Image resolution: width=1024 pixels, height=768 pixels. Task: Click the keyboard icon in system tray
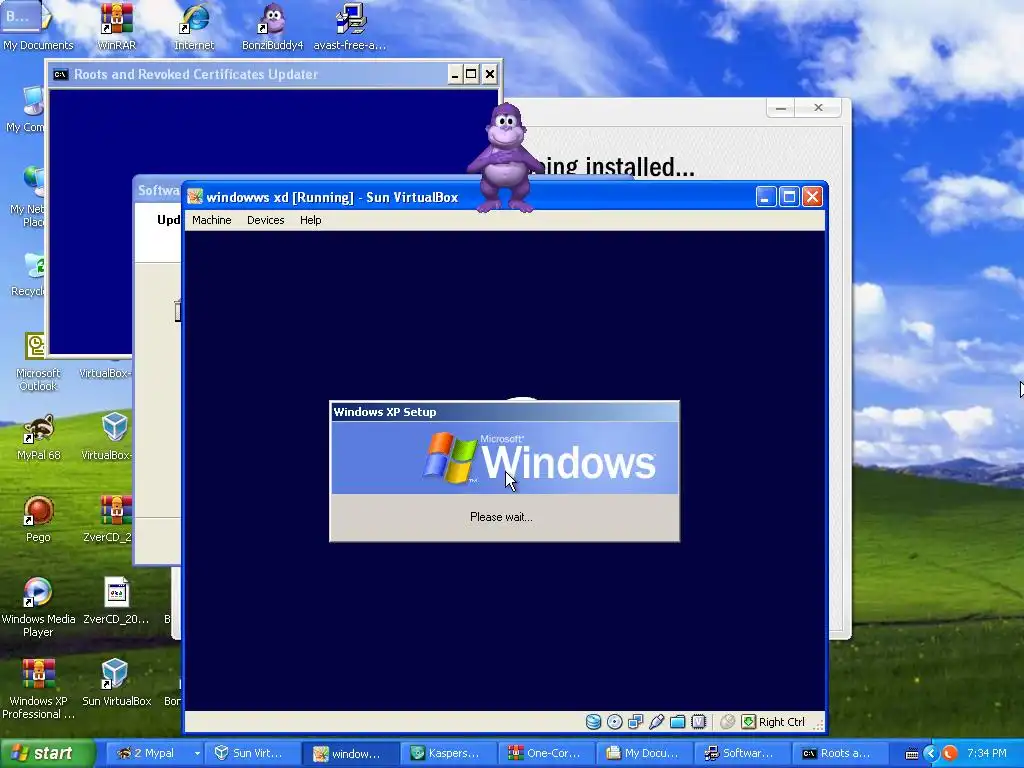[912, 754]
